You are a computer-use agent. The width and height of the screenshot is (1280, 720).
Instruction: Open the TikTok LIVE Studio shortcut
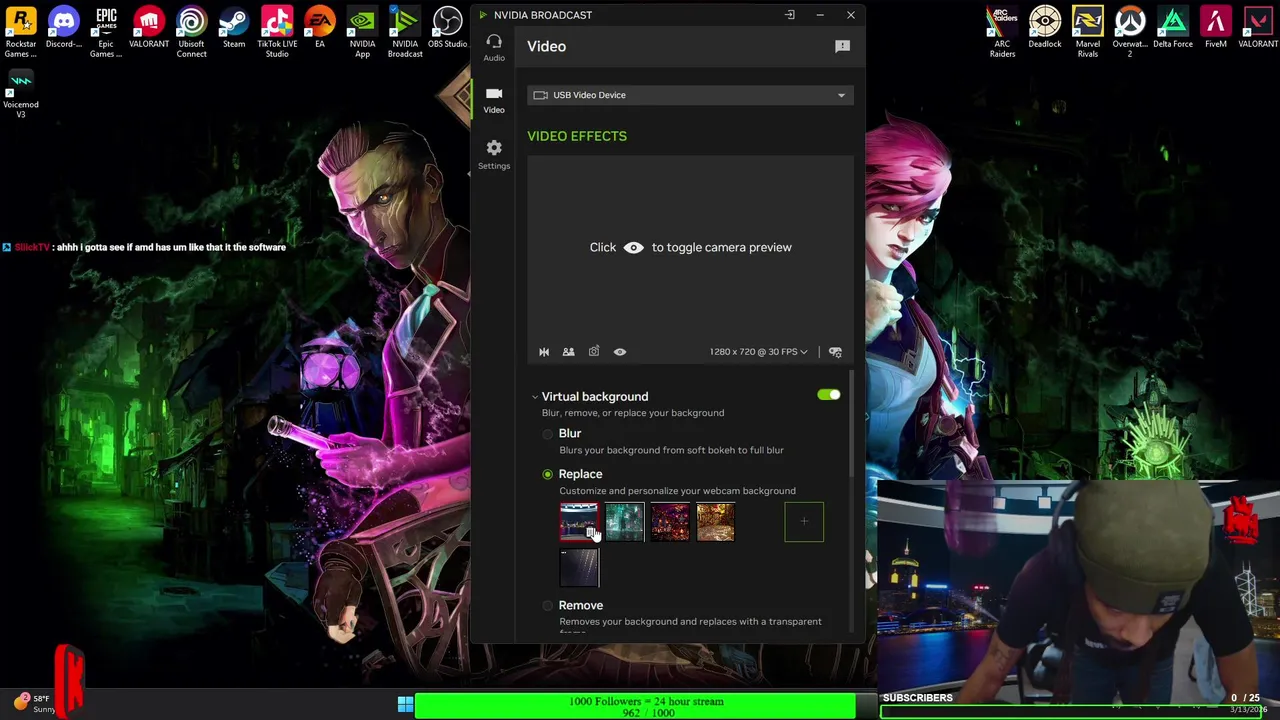coord(277,32)
